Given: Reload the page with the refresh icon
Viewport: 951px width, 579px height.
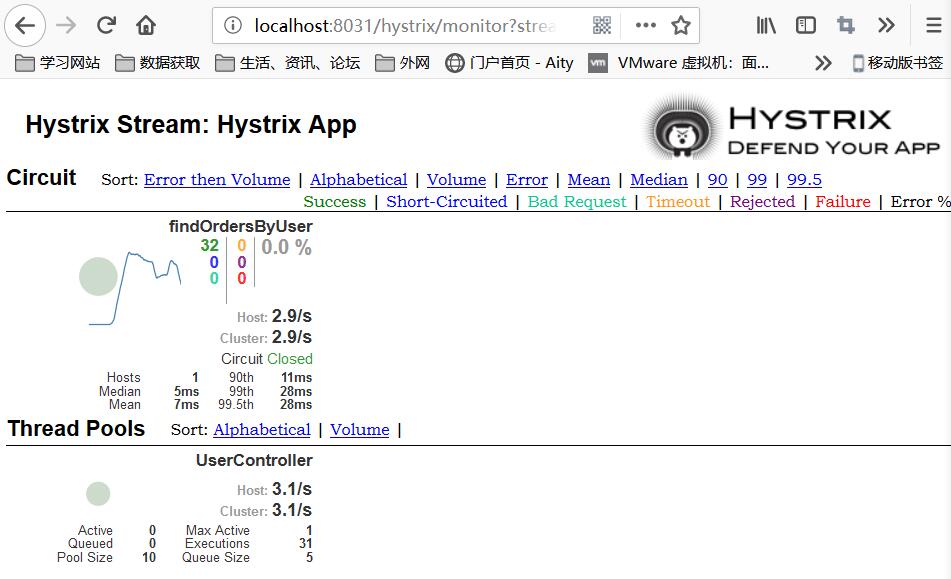Looking at the screenshot, I should (106, 25).
